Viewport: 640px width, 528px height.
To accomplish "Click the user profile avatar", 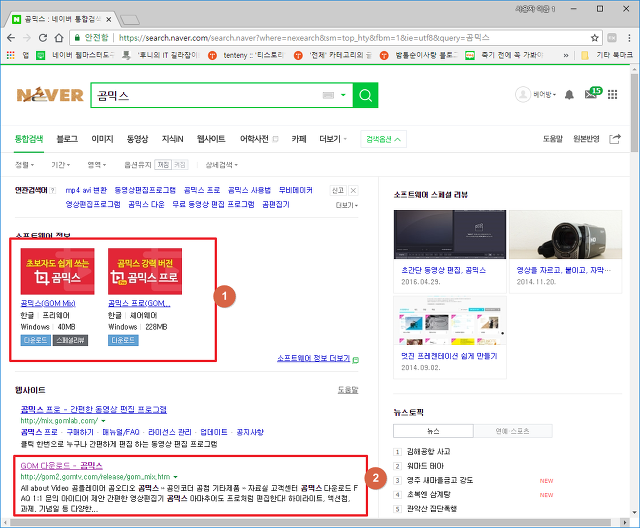I will pyautogui.click(x=523, y=95).
